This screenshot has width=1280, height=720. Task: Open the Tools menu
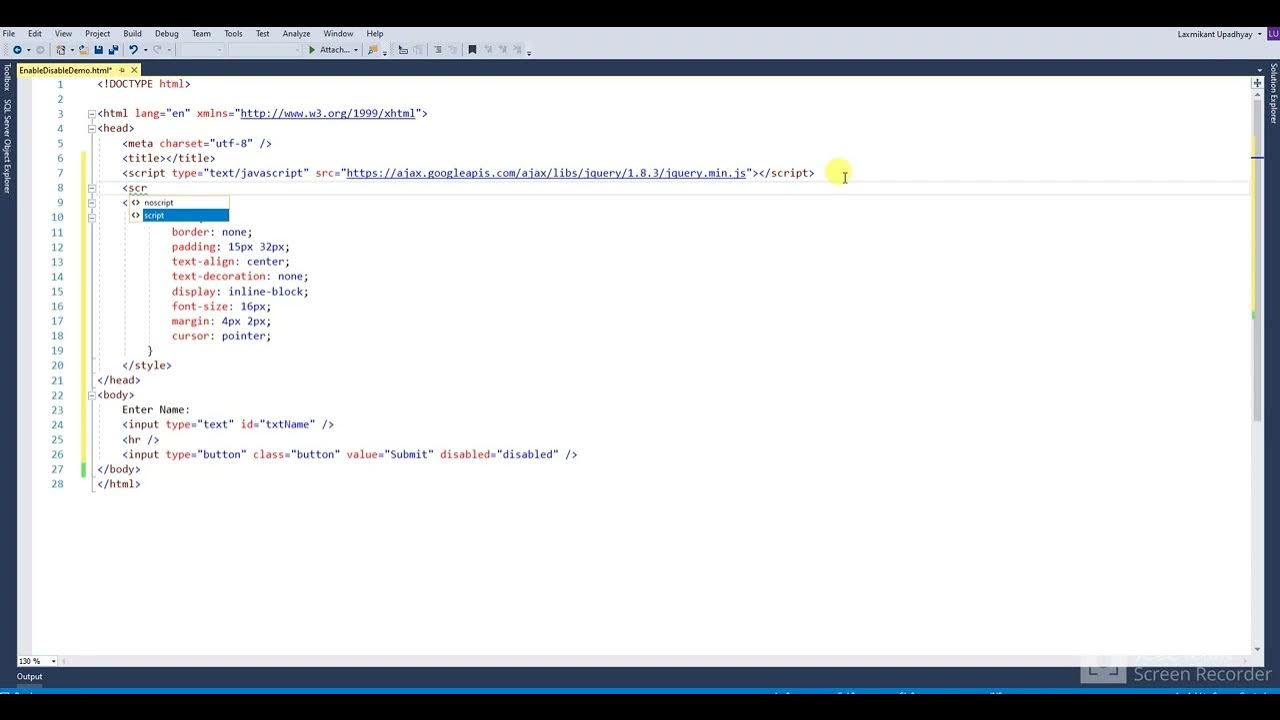point(233,34)
